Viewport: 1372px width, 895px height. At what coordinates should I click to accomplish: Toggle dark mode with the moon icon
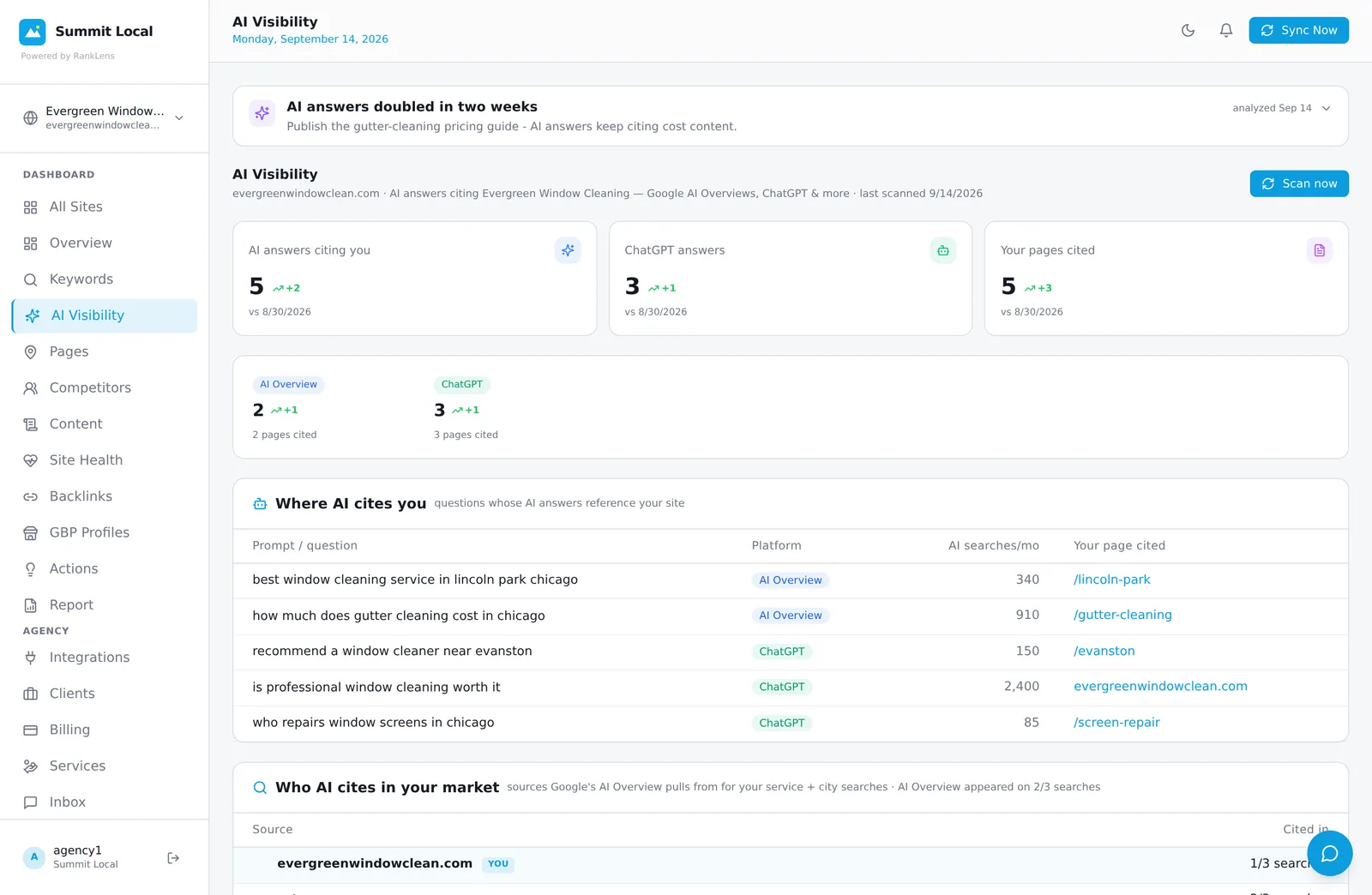click(x=1188, y=30)
